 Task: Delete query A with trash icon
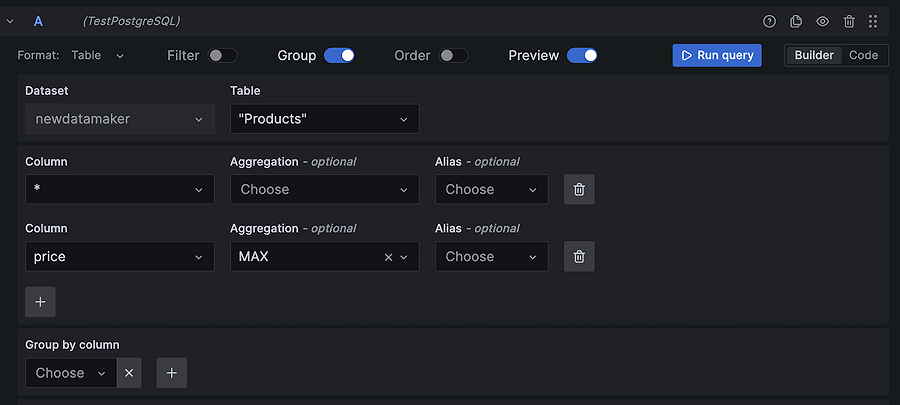[x=849, y=21]
